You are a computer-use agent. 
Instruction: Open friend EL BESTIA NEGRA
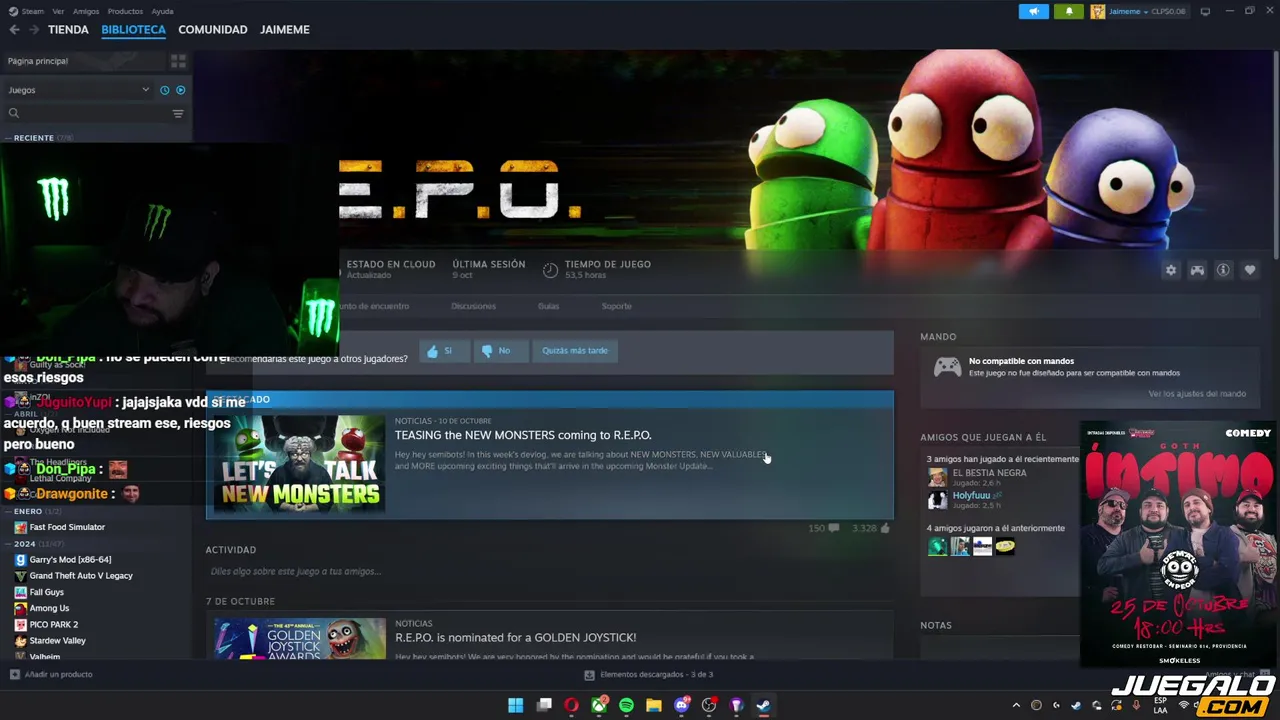[989, 473]
